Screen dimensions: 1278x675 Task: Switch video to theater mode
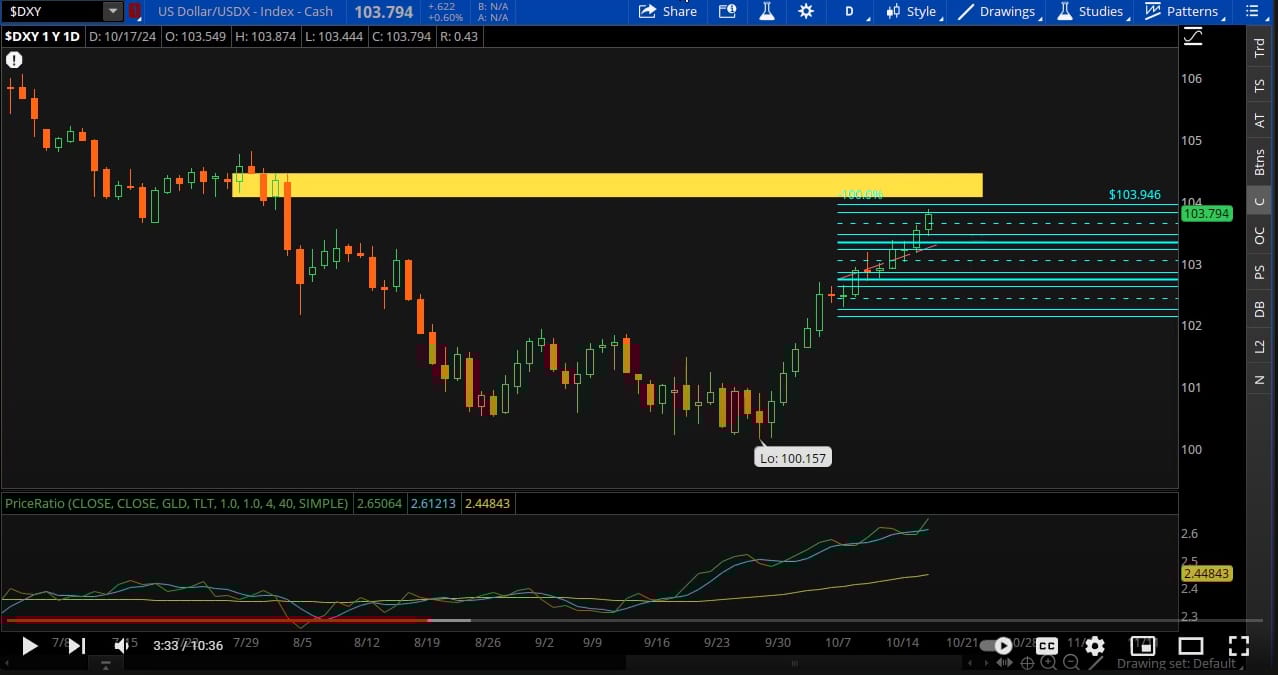coord(1190,646)
